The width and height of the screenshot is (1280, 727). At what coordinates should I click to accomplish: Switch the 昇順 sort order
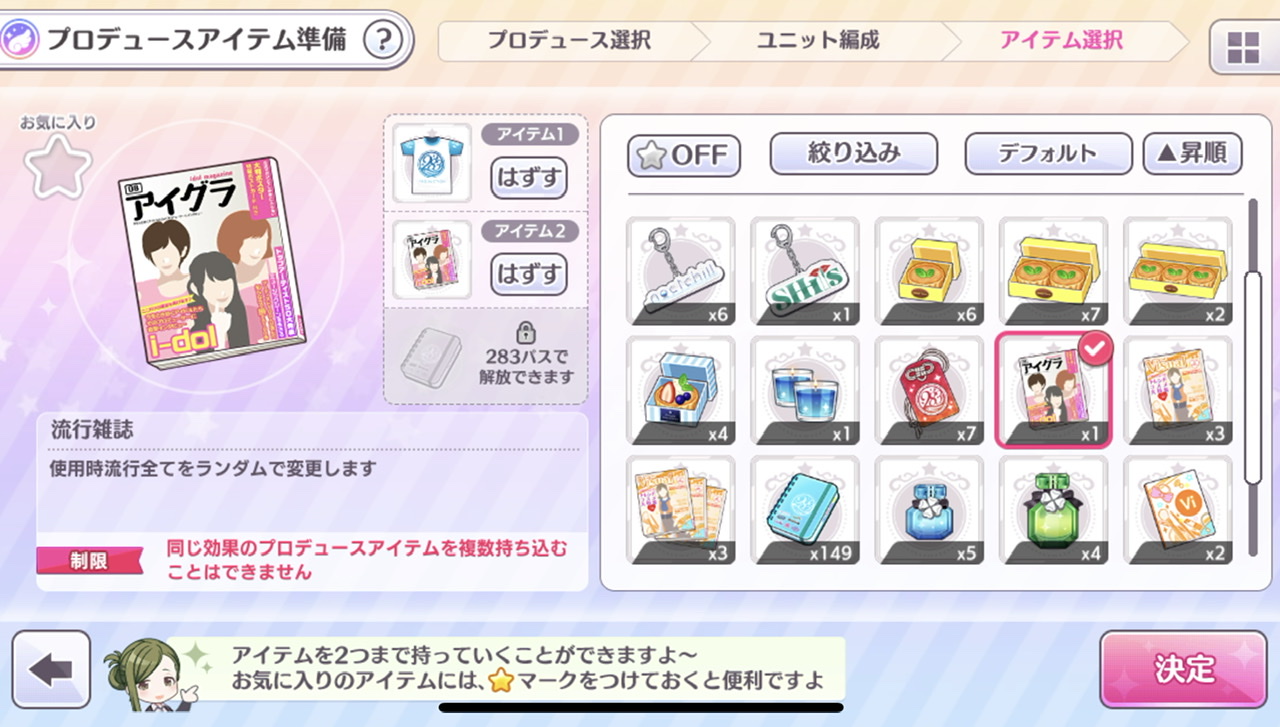(1192, 154)
